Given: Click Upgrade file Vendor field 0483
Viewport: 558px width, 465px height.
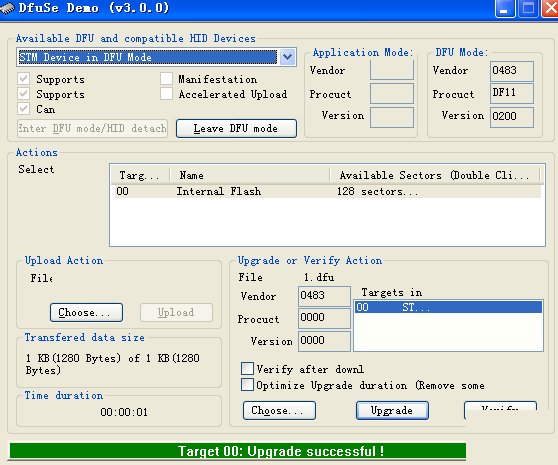Looking at the screenshot, I should click(324, 296).
